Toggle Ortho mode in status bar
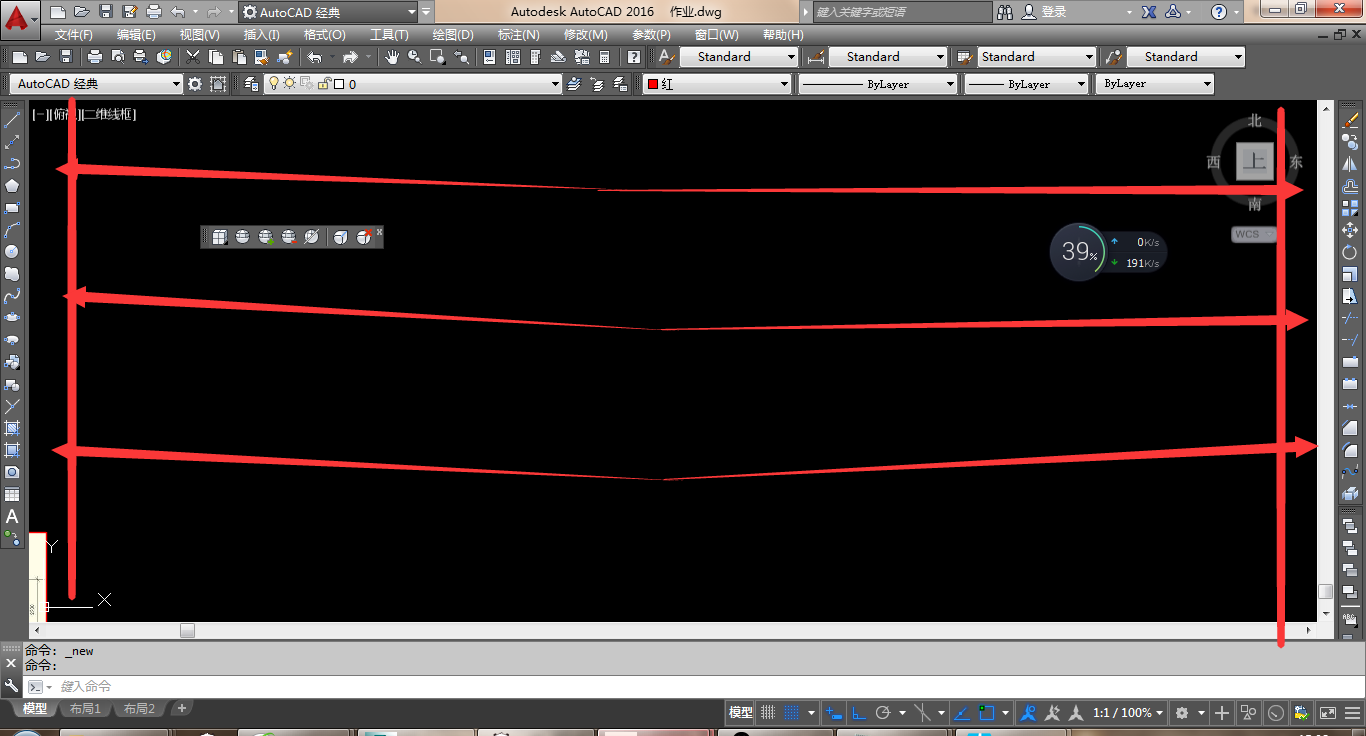Viewport: 1366px width, 736px height. 858,713
